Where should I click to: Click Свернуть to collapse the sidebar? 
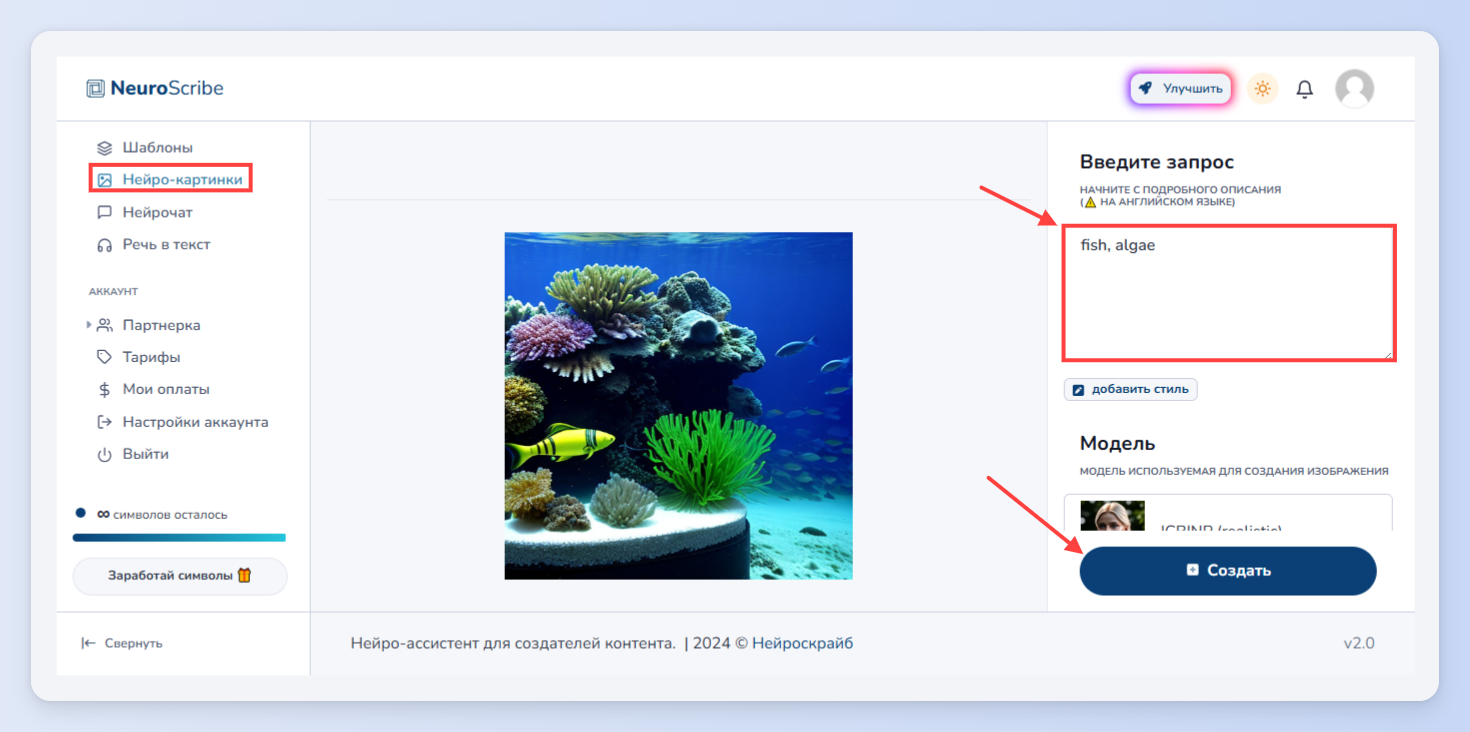click(x=122, y=643)
